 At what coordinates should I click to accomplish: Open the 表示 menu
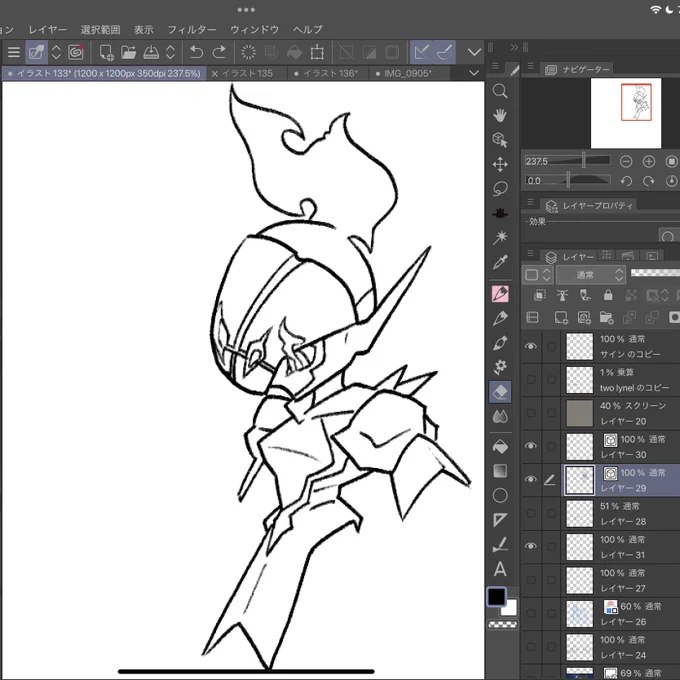click(144, 29)
